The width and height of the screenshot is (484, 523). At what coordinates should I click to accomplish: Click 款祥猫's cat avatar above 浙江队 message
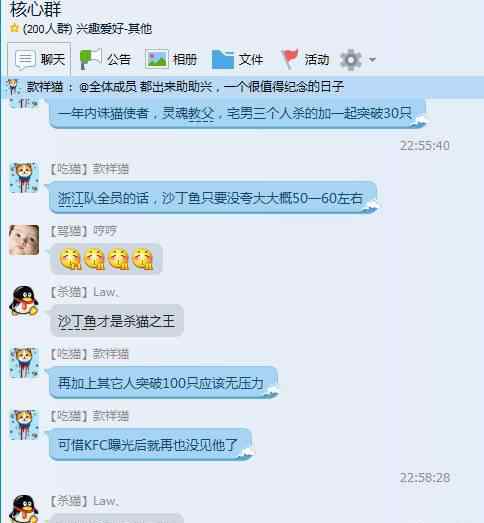point(24,178)
